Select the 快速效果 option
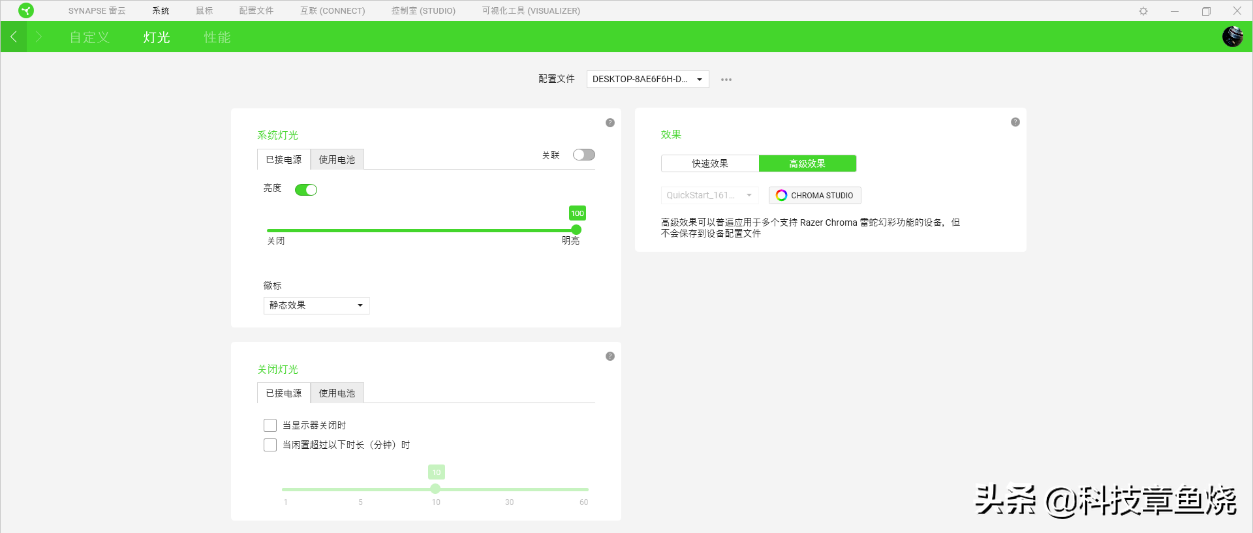The height and width of the screenshot is (533, 1253). tap(710, 163)
